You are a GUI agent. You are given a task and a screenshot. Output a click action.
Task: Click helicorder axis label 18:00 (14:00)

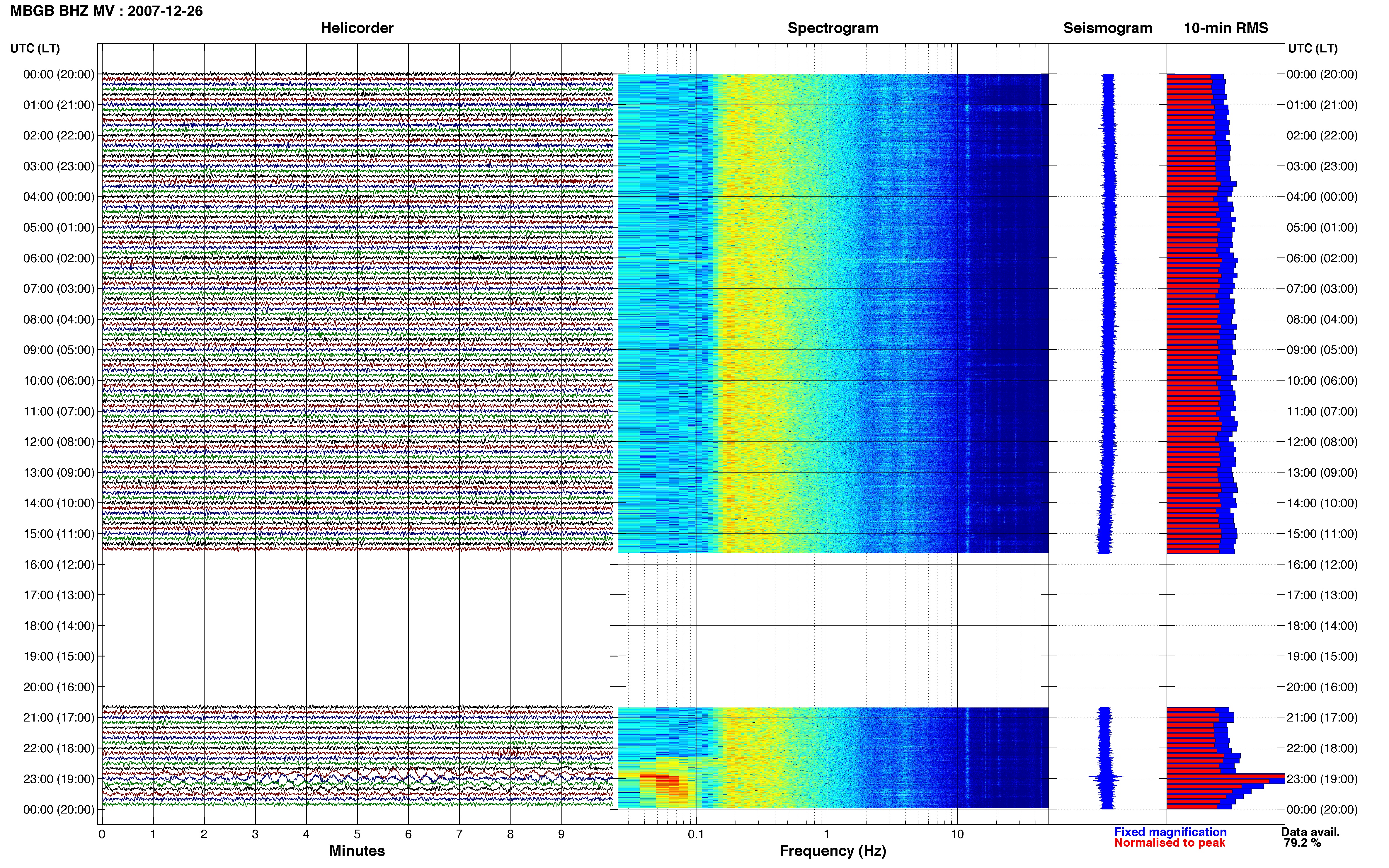tap(59, 626)
